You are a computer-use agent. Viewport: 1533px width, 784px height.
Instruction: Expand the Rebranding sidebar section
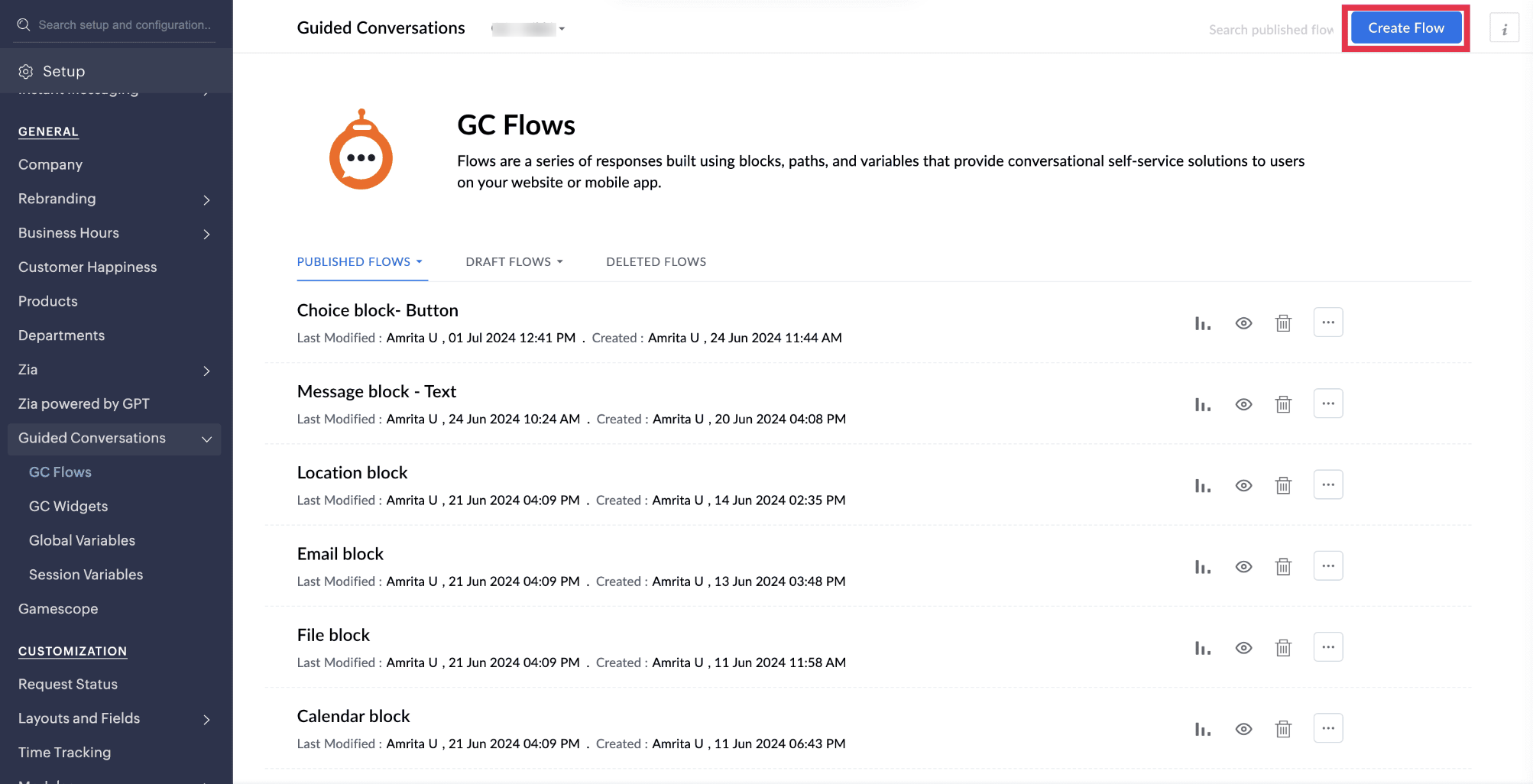click(206, 199)
